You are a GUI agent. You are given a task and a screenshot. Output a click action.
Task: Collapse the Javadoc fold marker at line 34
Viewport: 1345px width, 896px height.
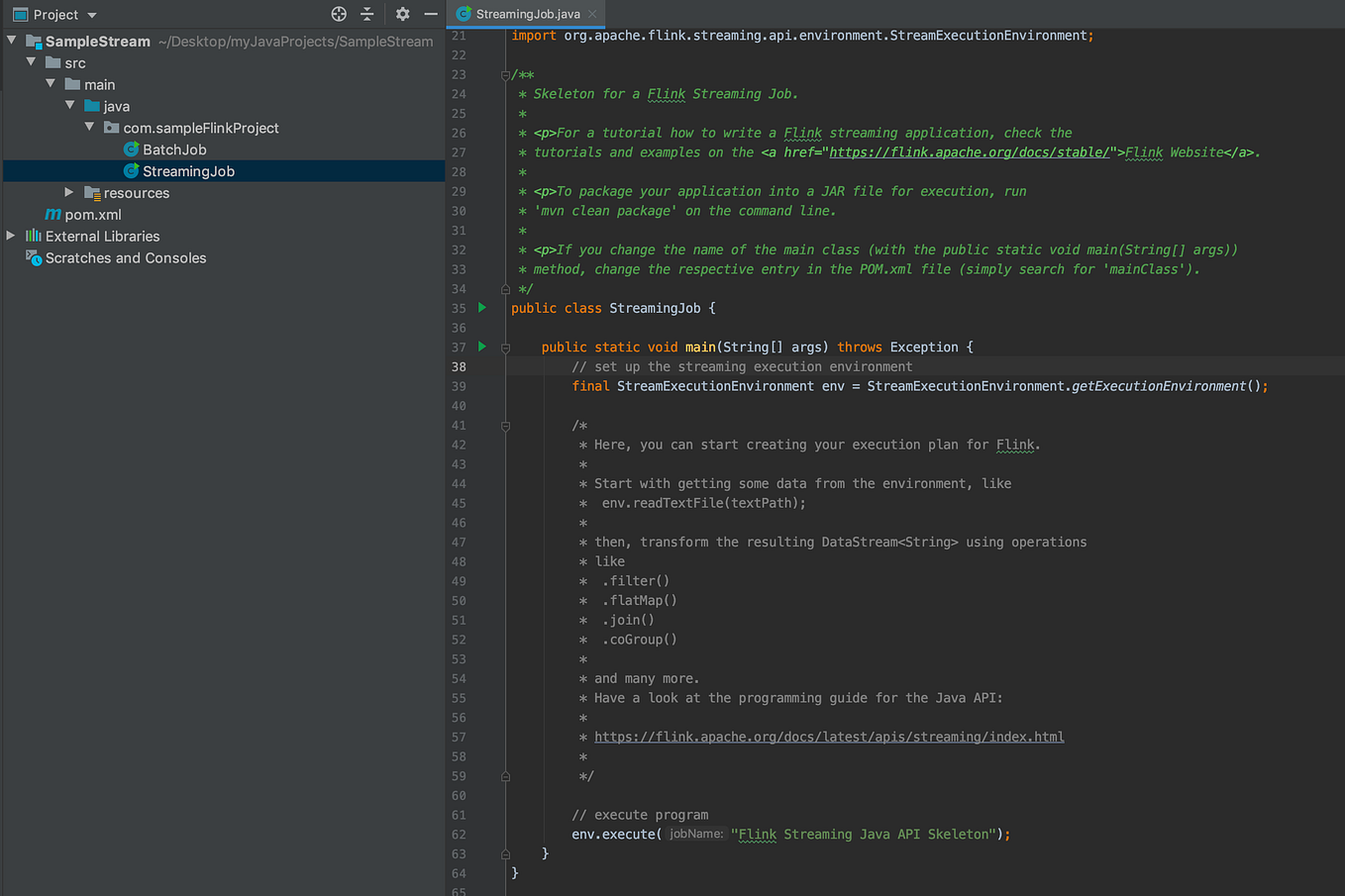click(x=505, y=288)
